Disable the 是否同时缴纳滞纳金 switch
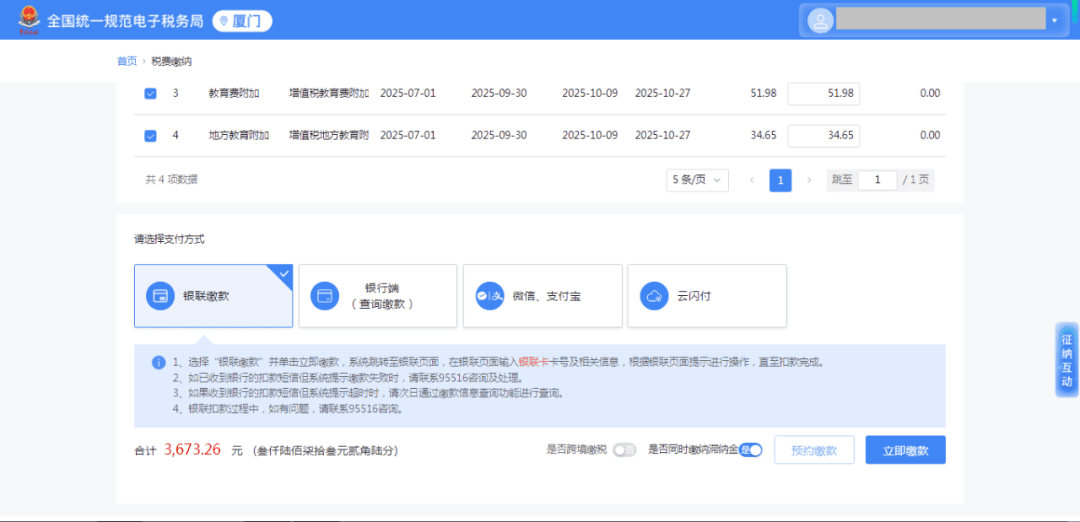 751,450
